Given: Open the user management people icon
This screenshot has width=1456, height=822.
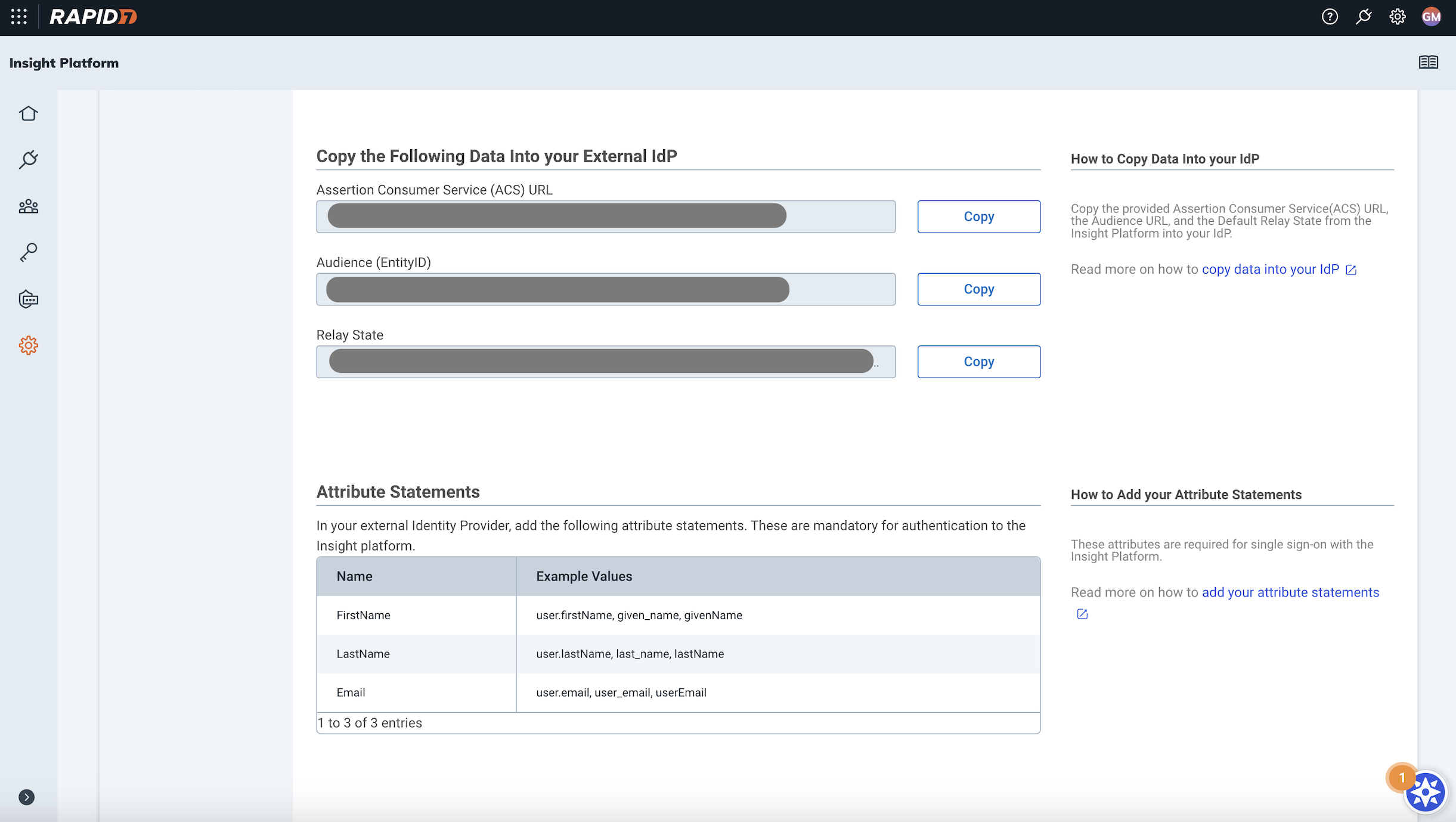Looking at the screenshot, I should coord(28,206).
